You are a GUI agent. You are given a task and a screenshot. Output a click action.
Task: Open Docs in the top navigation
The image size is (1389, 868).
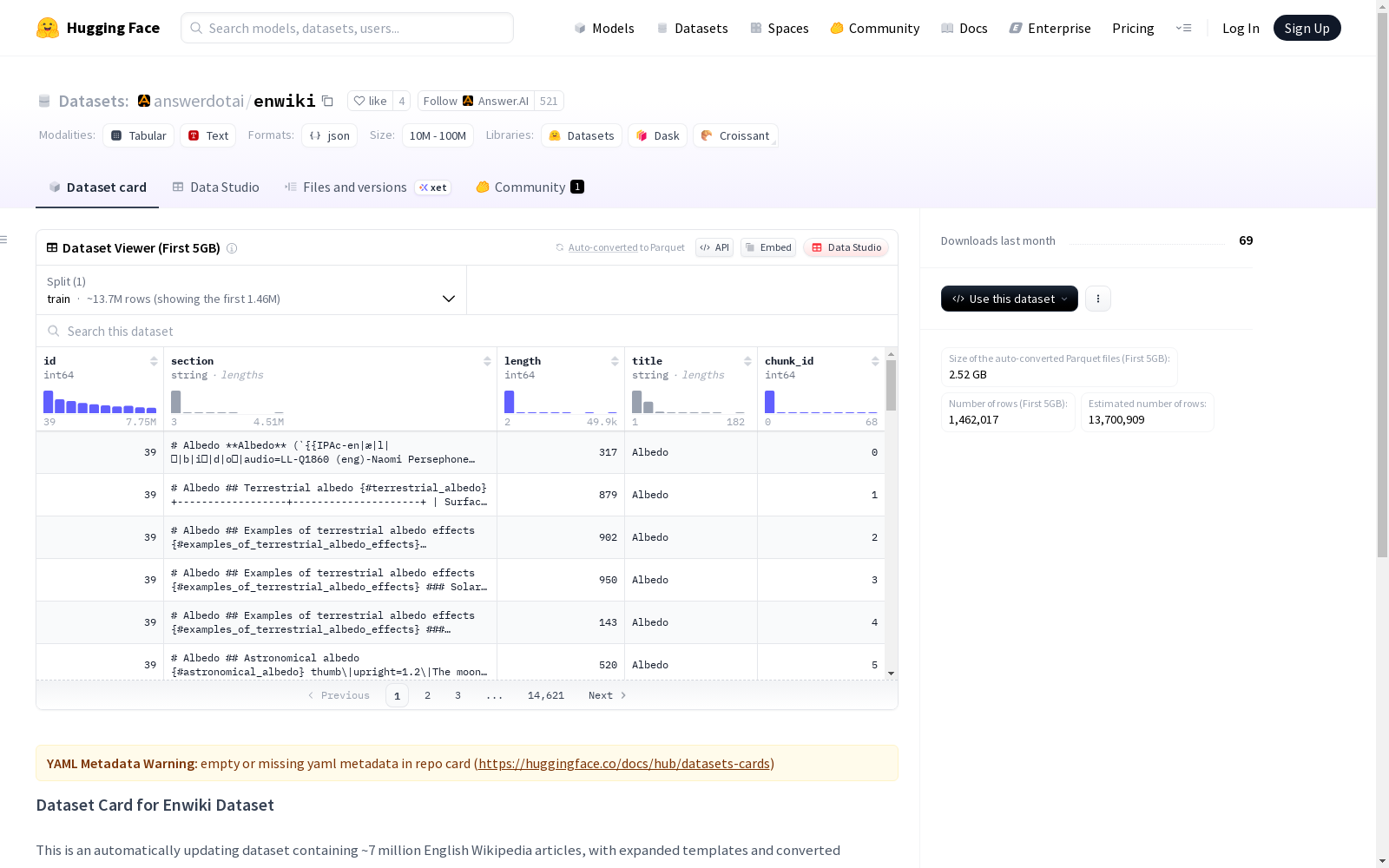click(x=964, y=28)
